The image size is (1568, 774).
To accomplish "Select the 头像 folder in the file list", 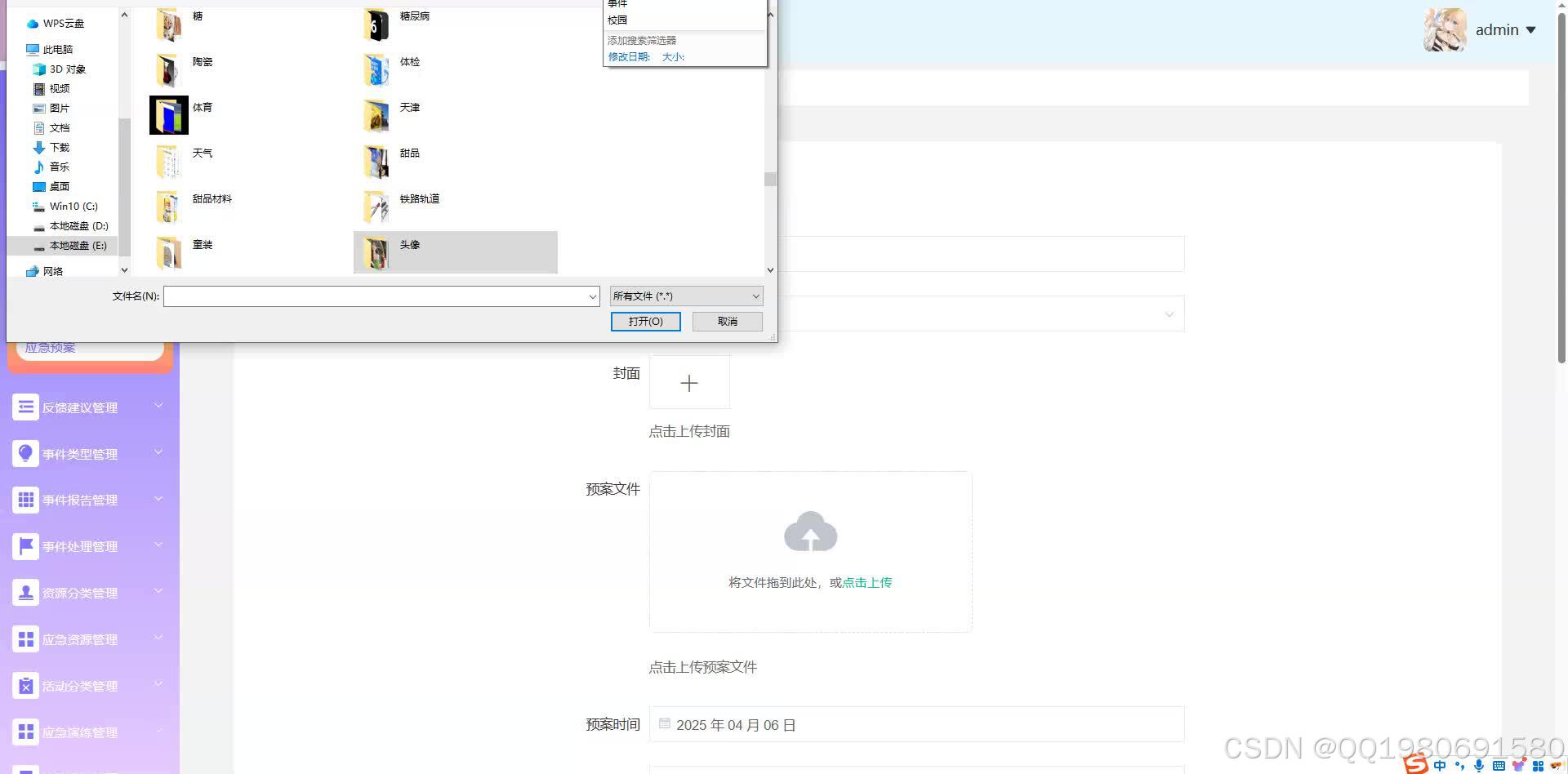I will click(411, 244).
